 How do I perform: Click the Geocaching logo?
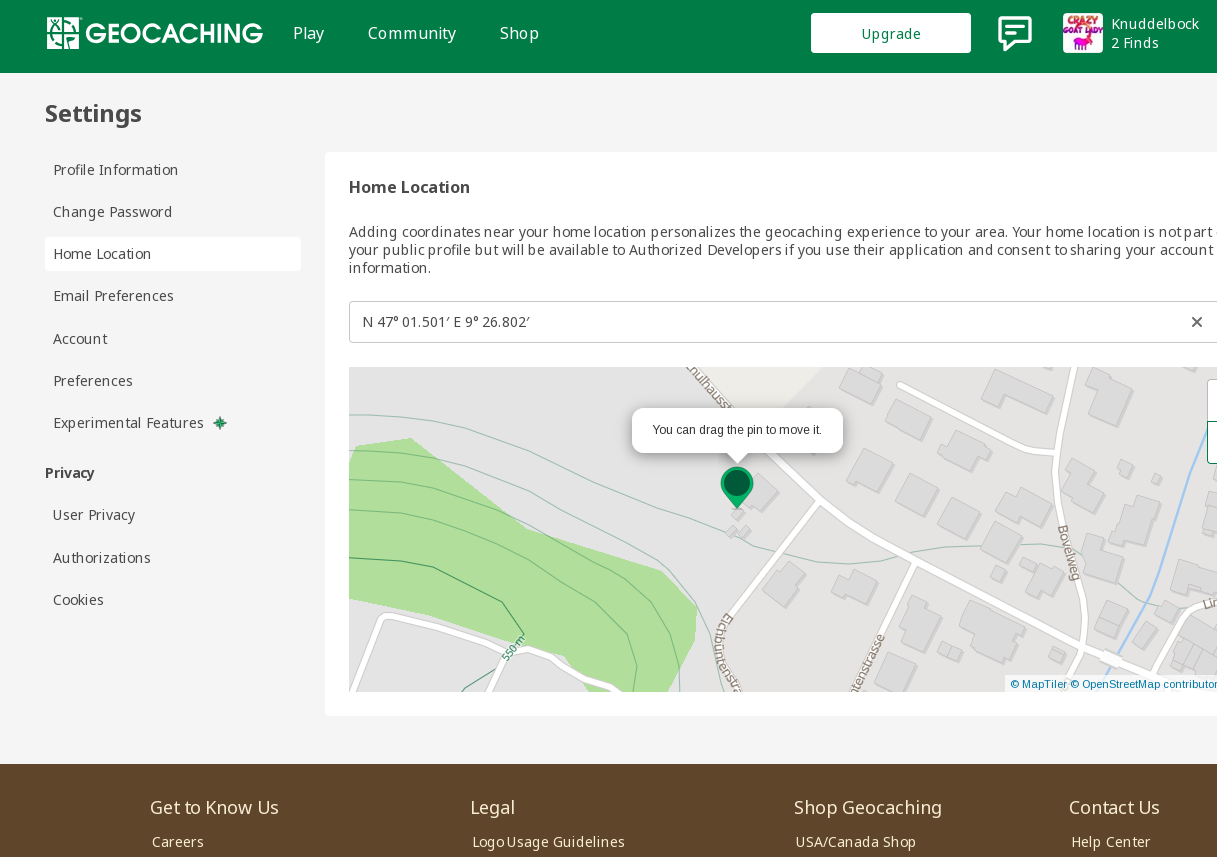pyautogui.click(x=154, y=33)
